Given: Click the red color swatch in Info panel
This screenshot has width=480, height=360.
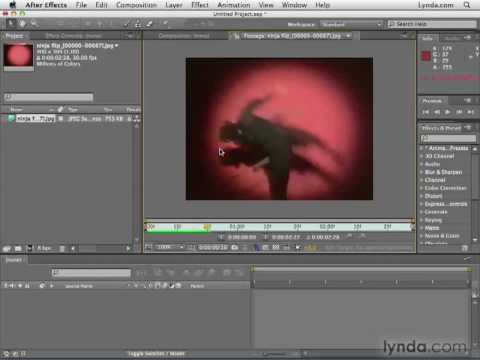Looking at the screenshot, I should pos(426,56).
